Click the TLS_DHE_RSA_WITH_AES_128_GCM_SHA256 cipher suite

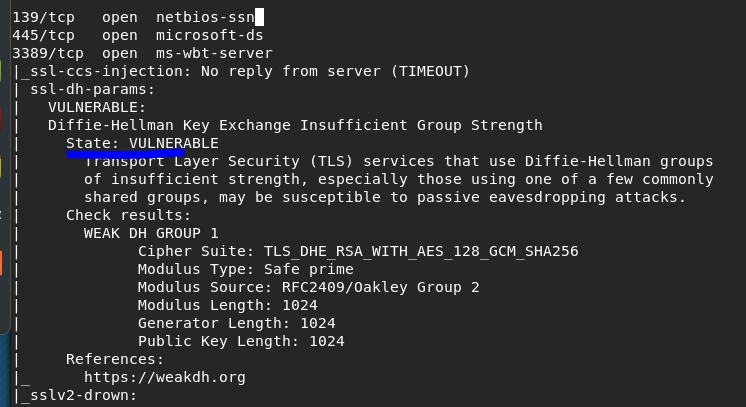(421, 251)
